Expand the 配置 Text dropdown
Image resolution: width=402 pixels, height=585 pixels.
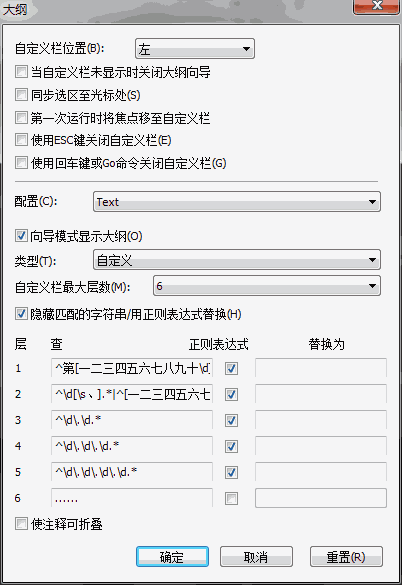[237, 201]
